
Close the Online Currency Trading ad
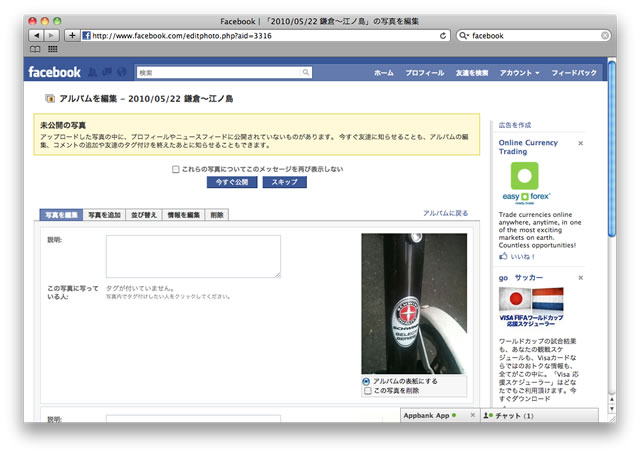point(580,143)
